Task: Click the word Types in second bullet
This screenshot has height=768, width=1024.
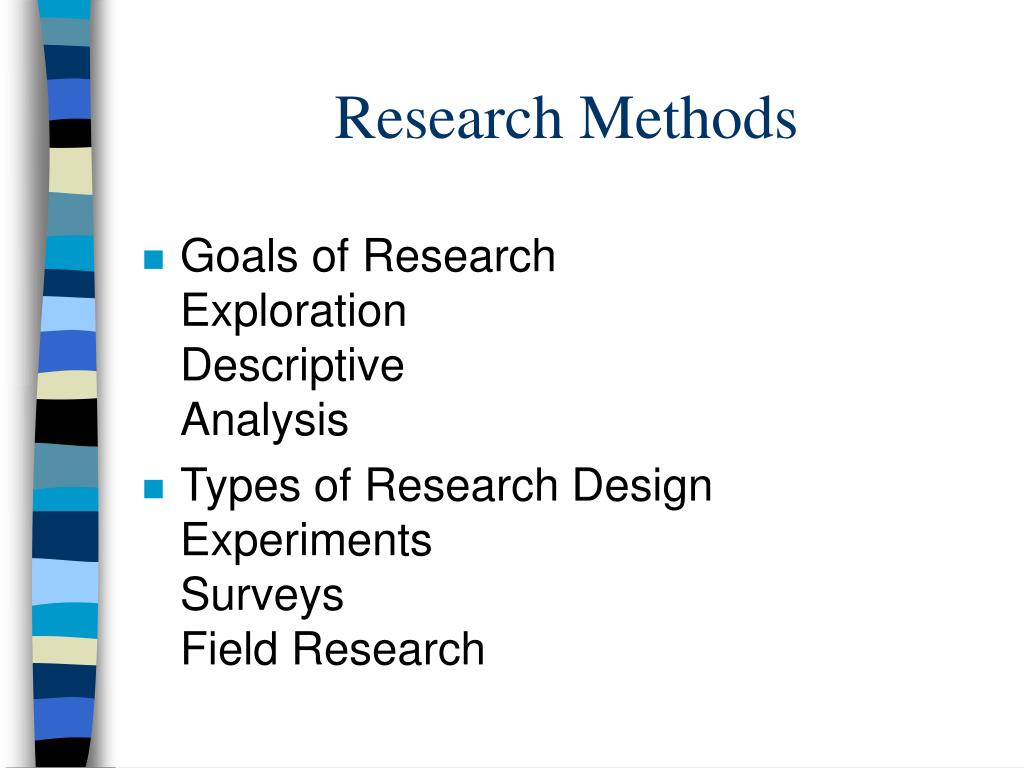Action: point(241,487)
